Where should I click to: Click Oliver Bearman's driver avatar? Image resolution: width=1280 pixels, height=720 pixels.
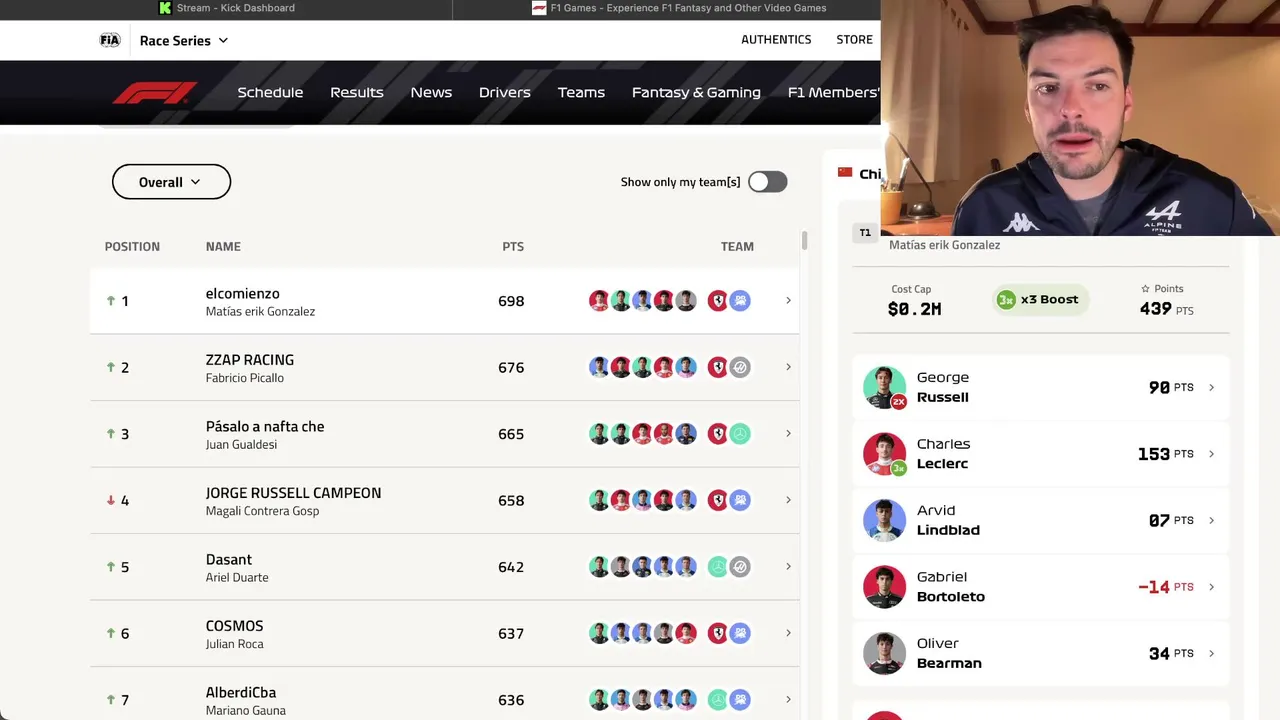click(884, 653)
